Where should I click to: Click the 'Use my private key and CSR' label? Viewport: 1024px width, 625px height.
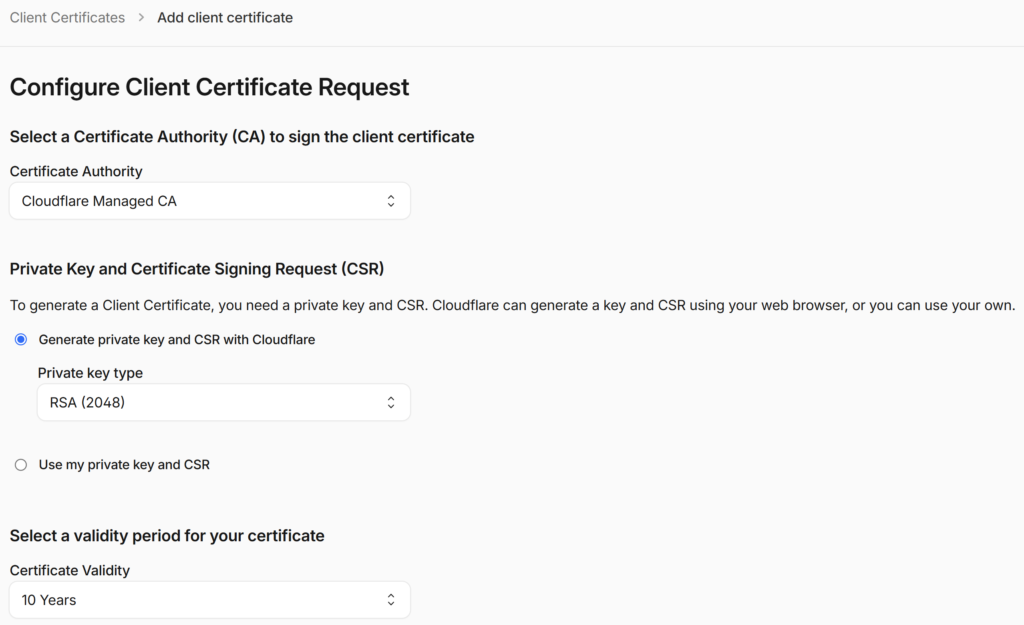(x=124, y=465)
